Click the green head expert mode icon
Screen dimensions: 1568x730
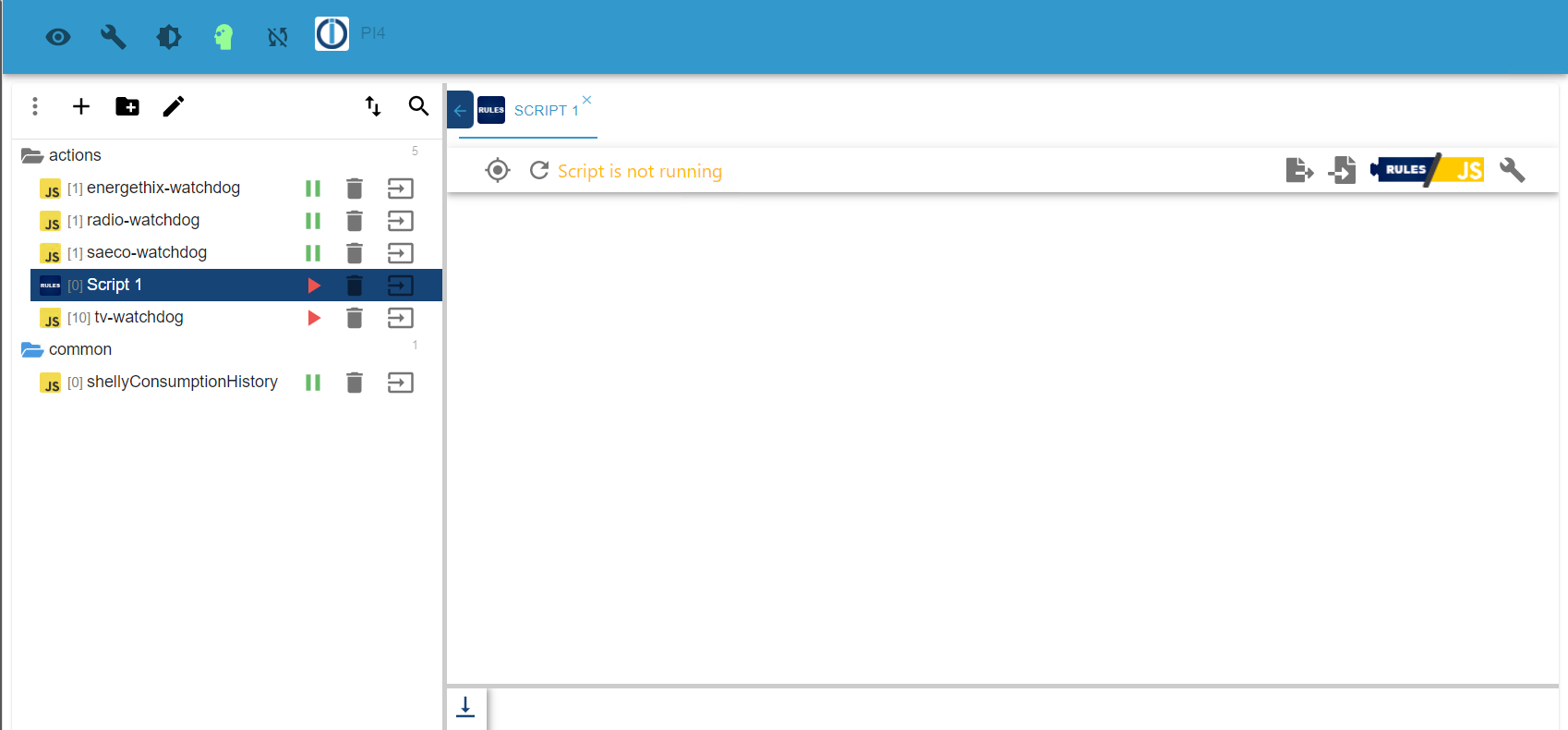(223, 37)
